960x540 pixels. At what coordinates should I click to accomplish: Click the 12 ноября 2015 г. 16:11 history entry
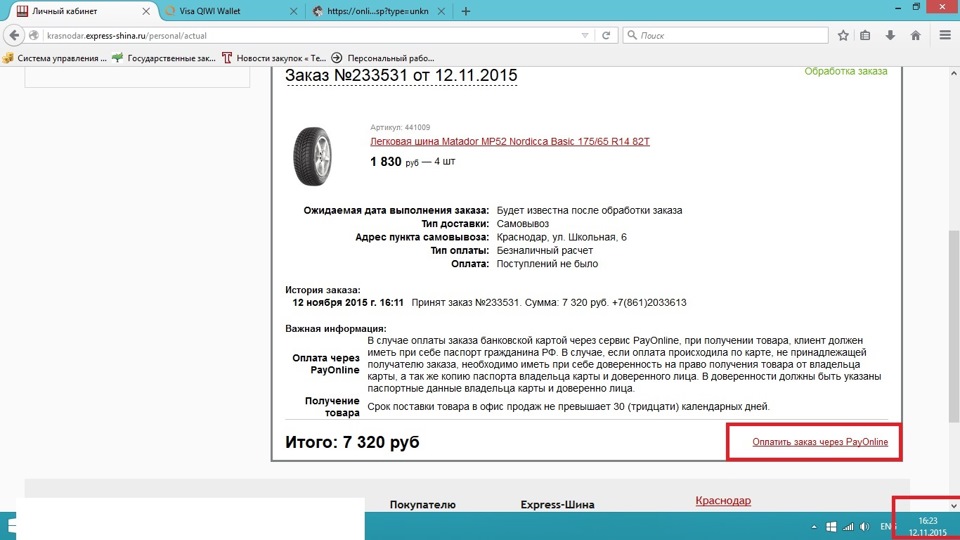click(348, 302)
